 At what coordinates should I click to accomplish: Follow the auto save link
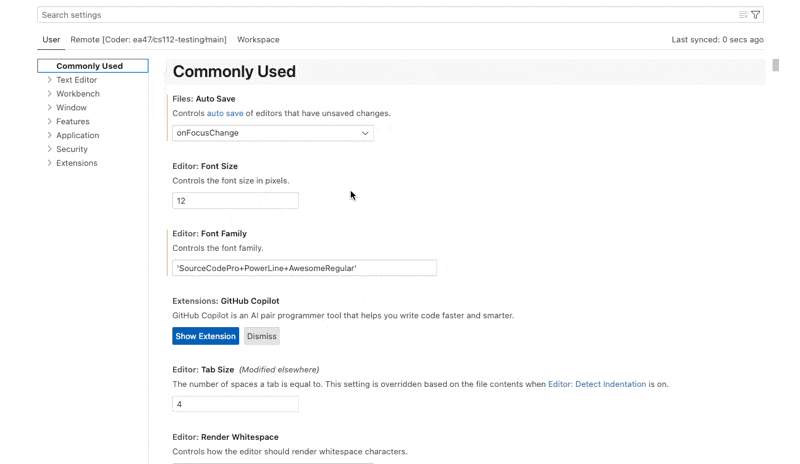click(x=225, y=114)
